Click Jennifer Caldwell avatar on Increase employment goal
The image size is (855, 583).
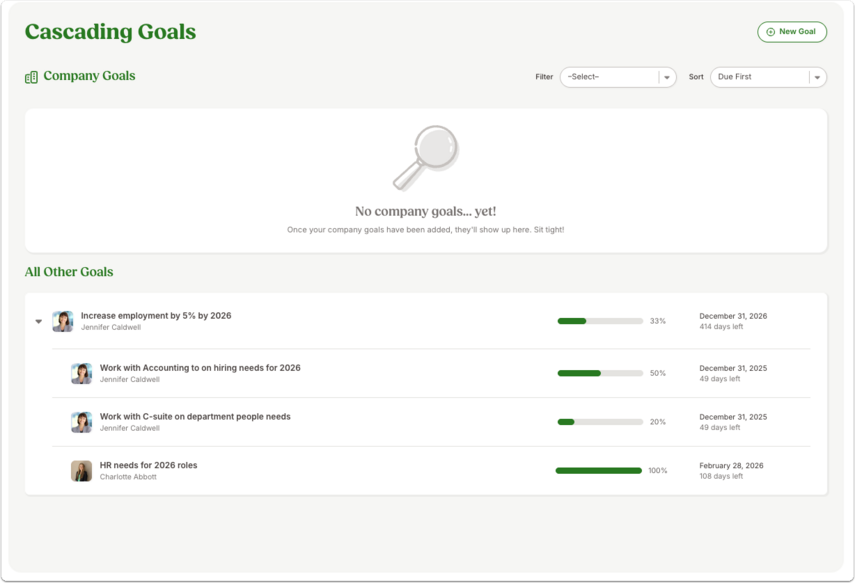63,321
